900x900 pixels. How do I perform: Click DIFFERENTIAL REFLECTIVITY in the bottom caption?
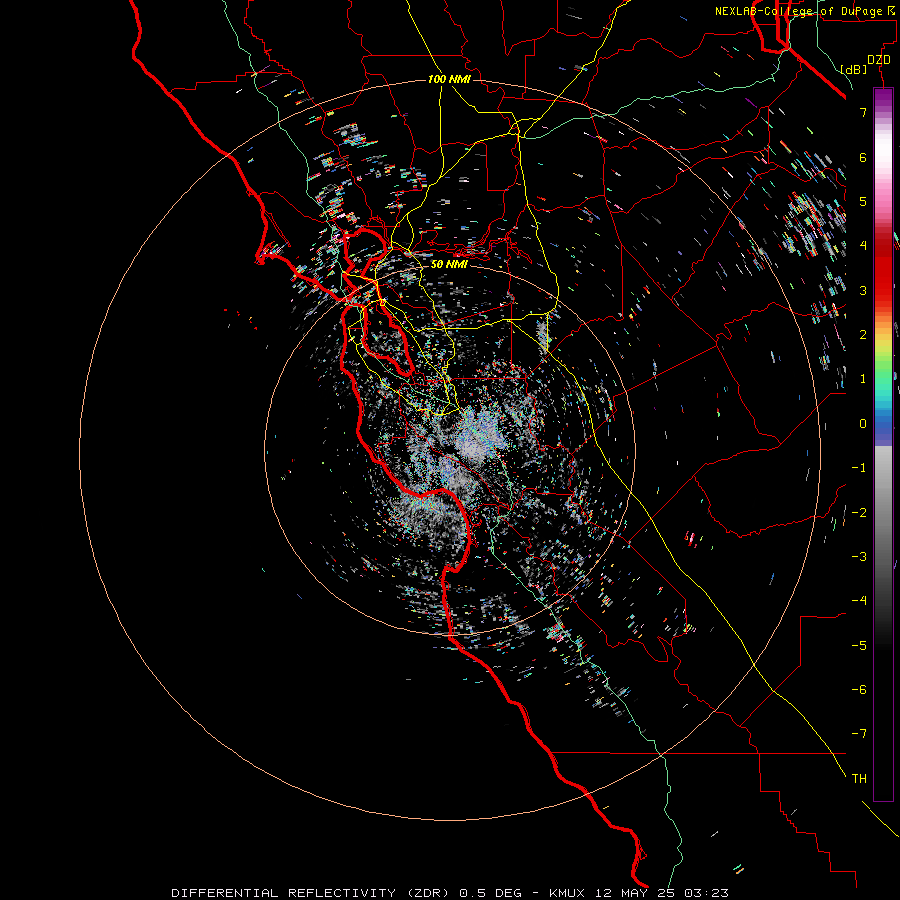[x=284, y=893]
